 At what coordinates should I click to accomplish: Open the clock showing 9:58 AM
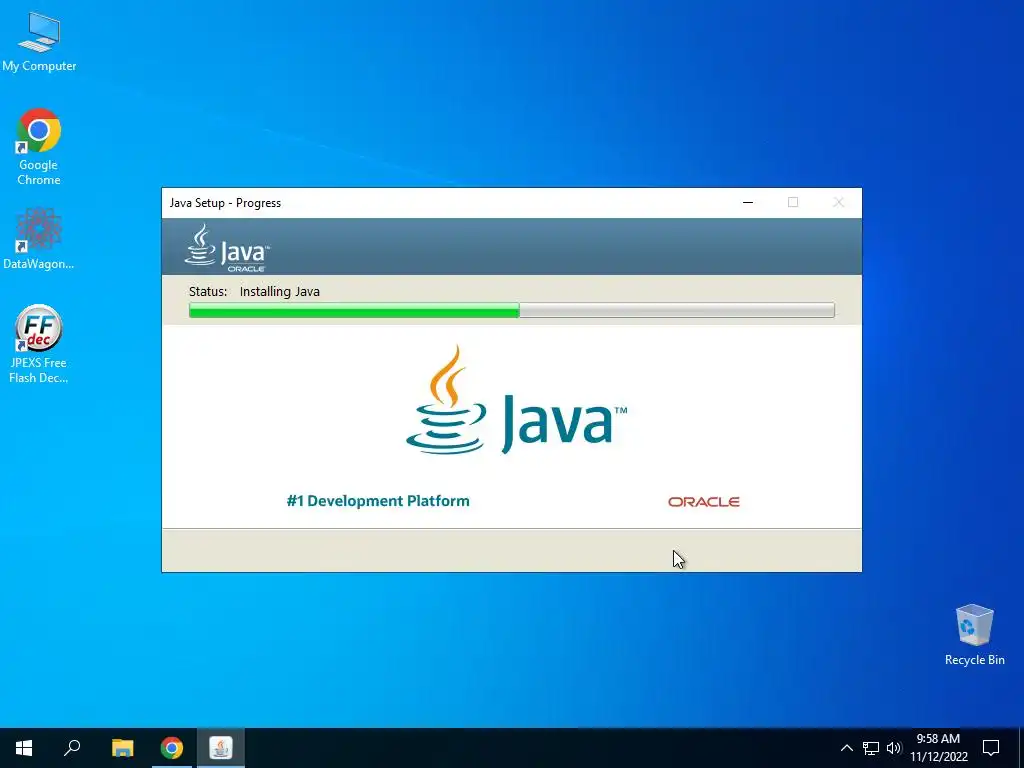click(938, 748)
